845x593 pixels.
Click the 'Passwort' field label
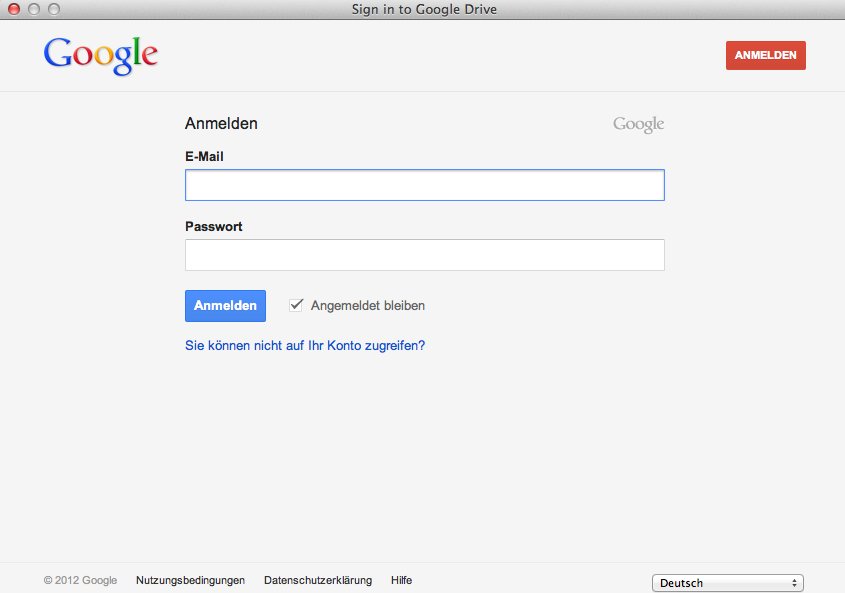214,226
